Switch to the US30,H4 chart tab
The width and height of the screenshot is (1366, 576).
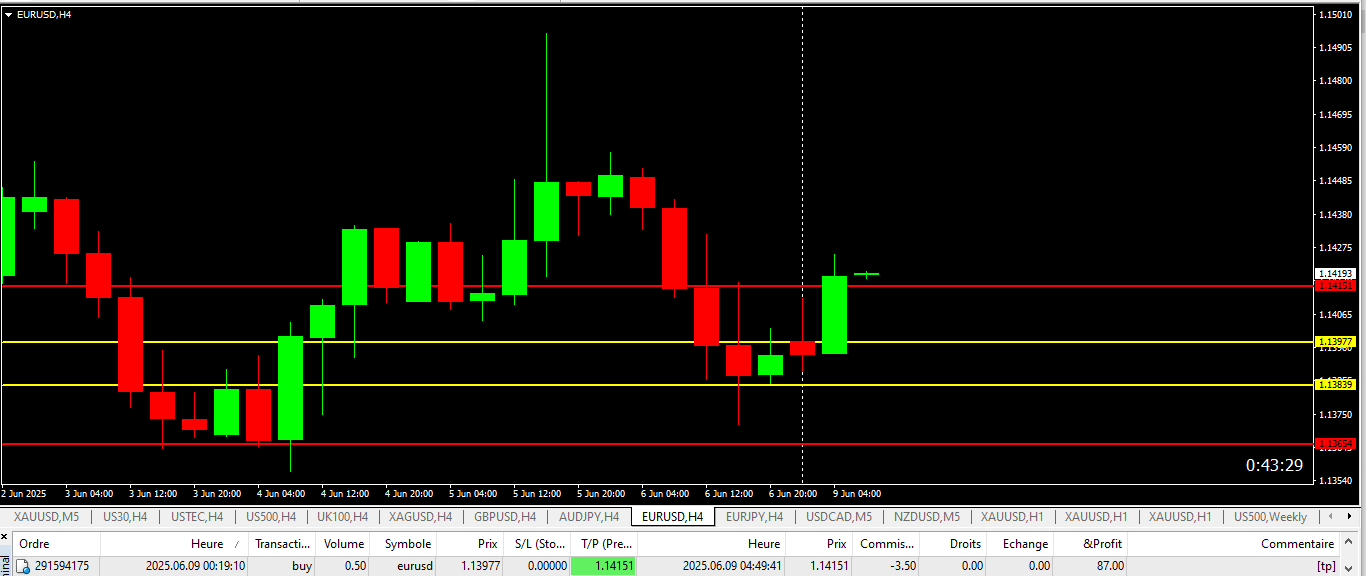(x=125, y=517)
